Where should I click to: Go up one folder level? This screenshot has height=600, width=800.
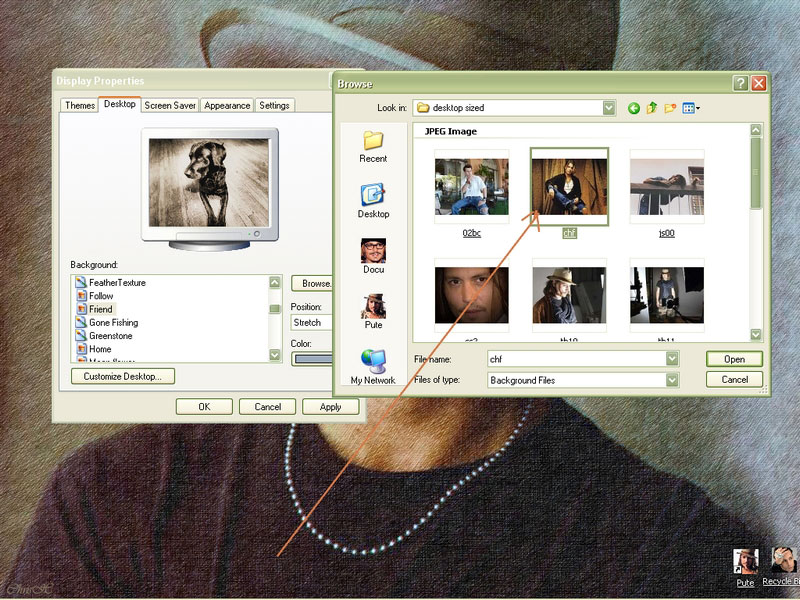pyautogui.click(x=652, y=108)
